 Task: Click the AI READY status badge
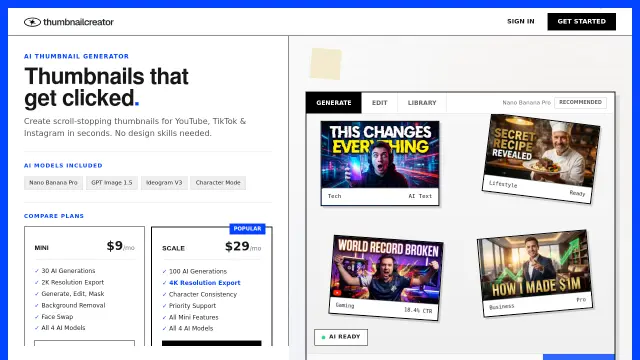click(341, 337)
